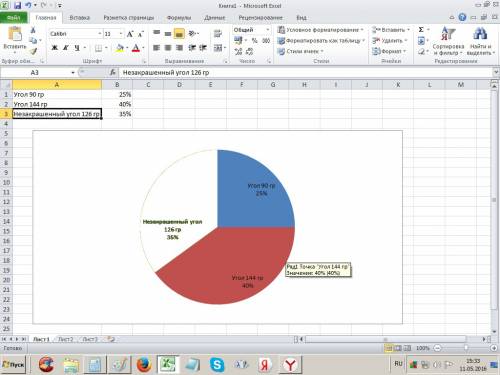Click the thousands separator 000 icon
The width and height of the screenshot is (500, 375).
click(x=266, y=41)
